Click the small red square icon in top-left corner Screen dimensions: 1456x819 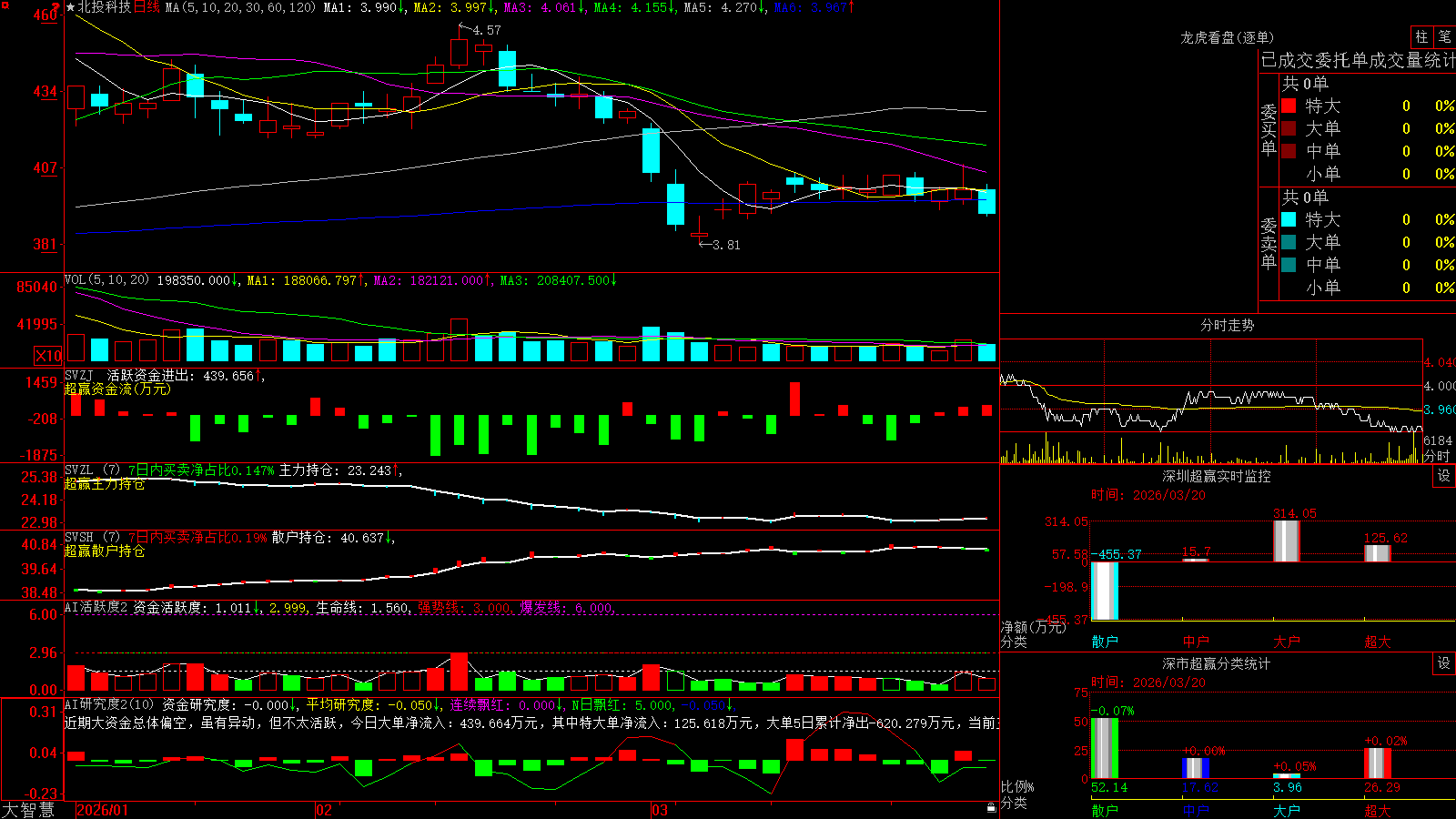5,5
